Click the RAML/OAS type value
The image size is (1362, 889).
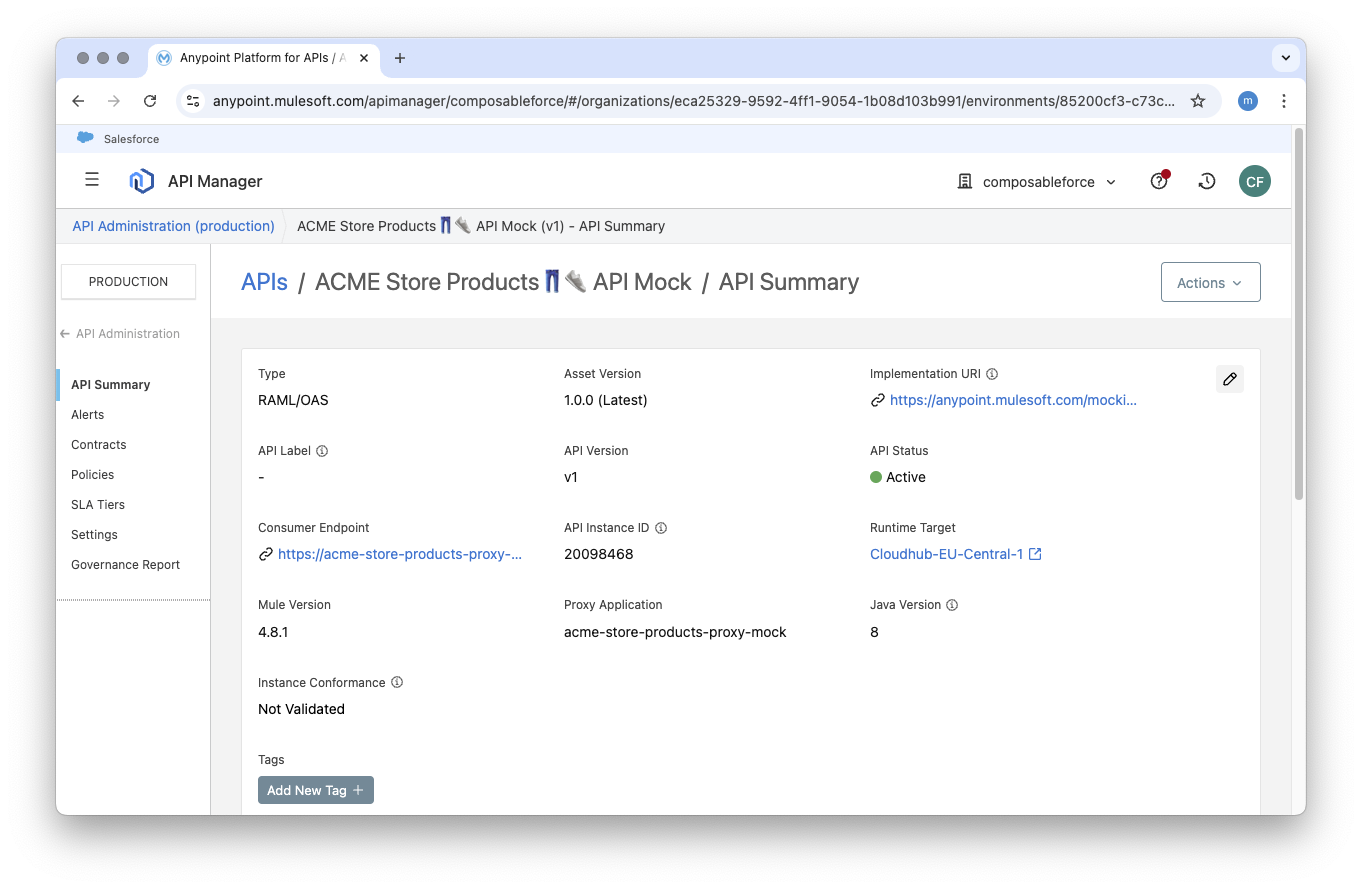coord(293,400)
